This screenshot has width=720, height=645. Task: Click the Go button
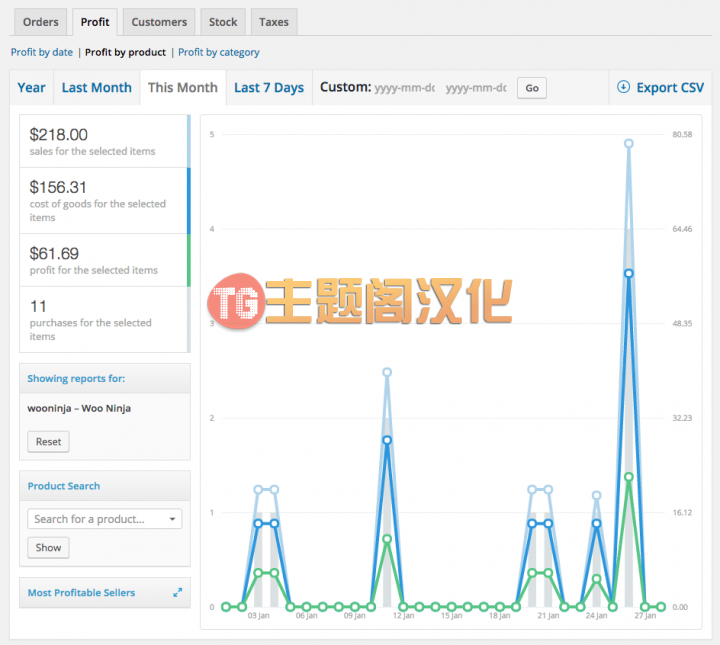point(532,88)
